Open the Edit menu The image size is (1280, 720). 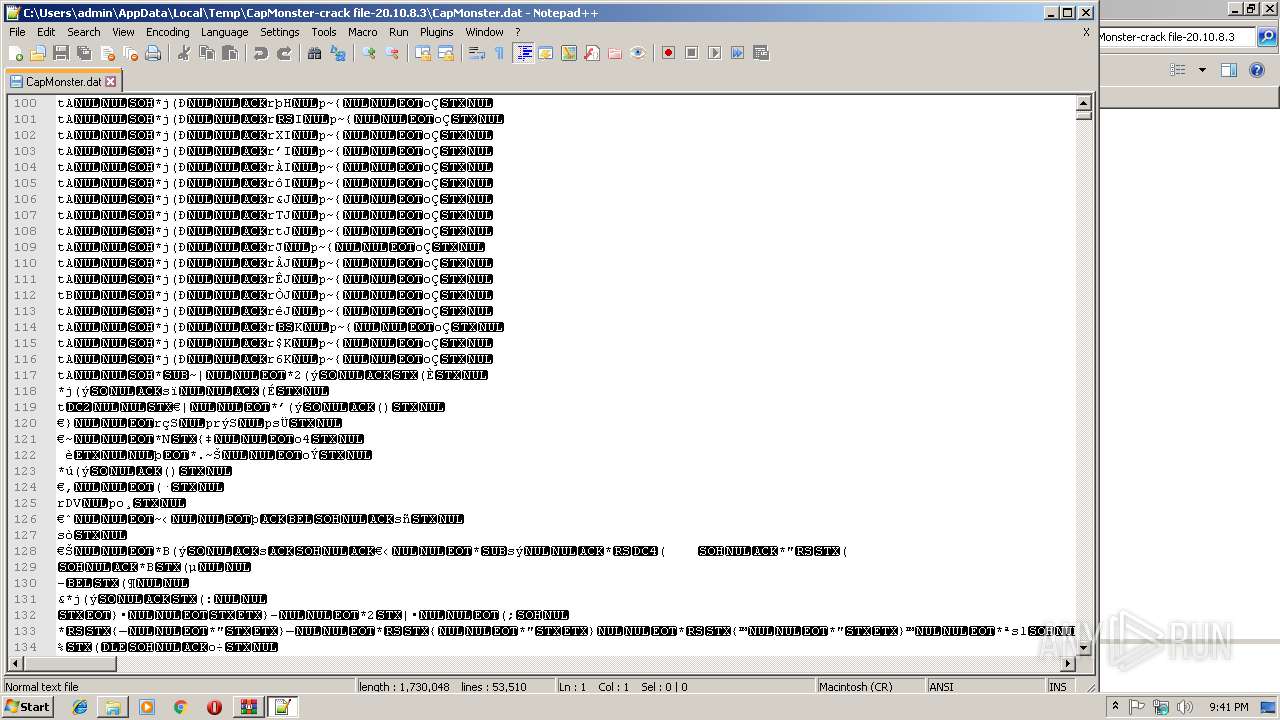[x=46, y=32]
